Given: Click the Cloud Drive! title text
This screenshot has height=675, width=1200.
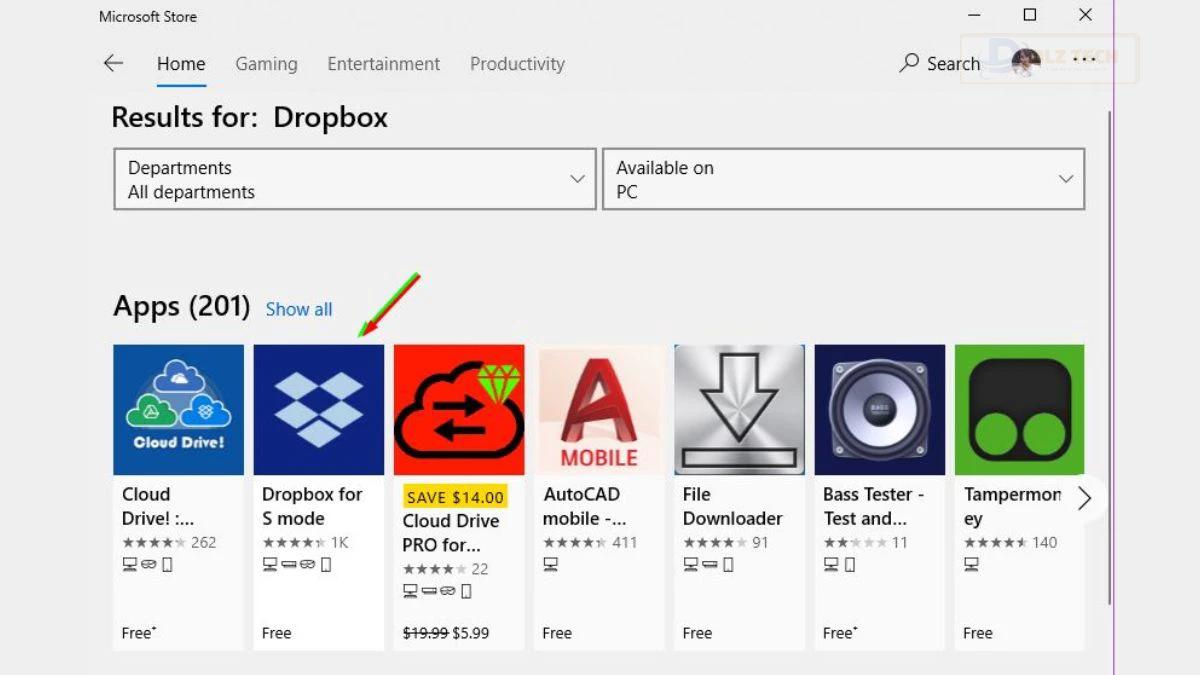Looking at the screenshot, I should tap(158, 506).
